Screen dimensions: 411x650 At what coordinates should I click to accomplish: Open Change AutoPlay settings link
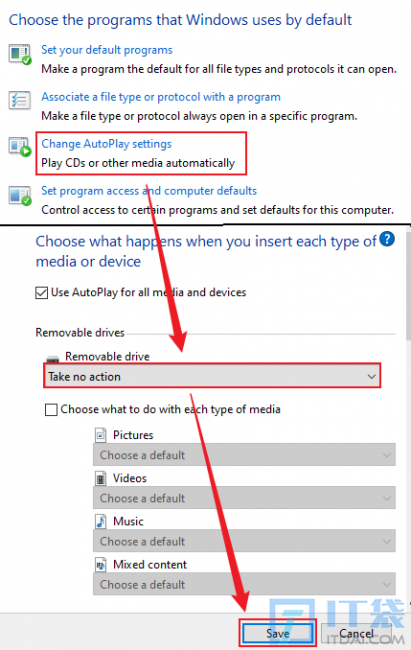click(106, 144)
